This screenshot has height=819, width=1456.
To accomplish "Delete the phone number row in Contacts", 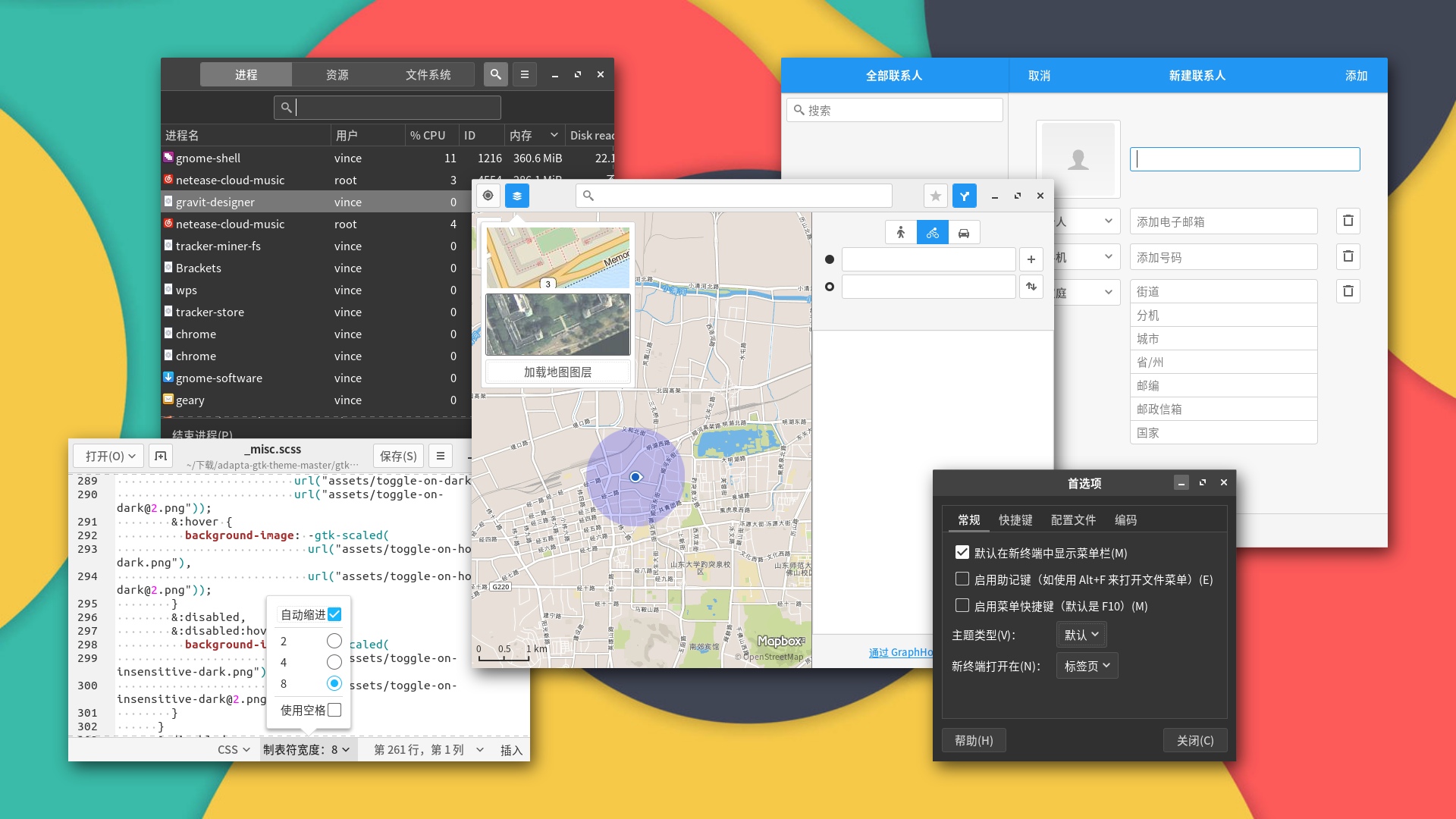I will click(1348, 256).
